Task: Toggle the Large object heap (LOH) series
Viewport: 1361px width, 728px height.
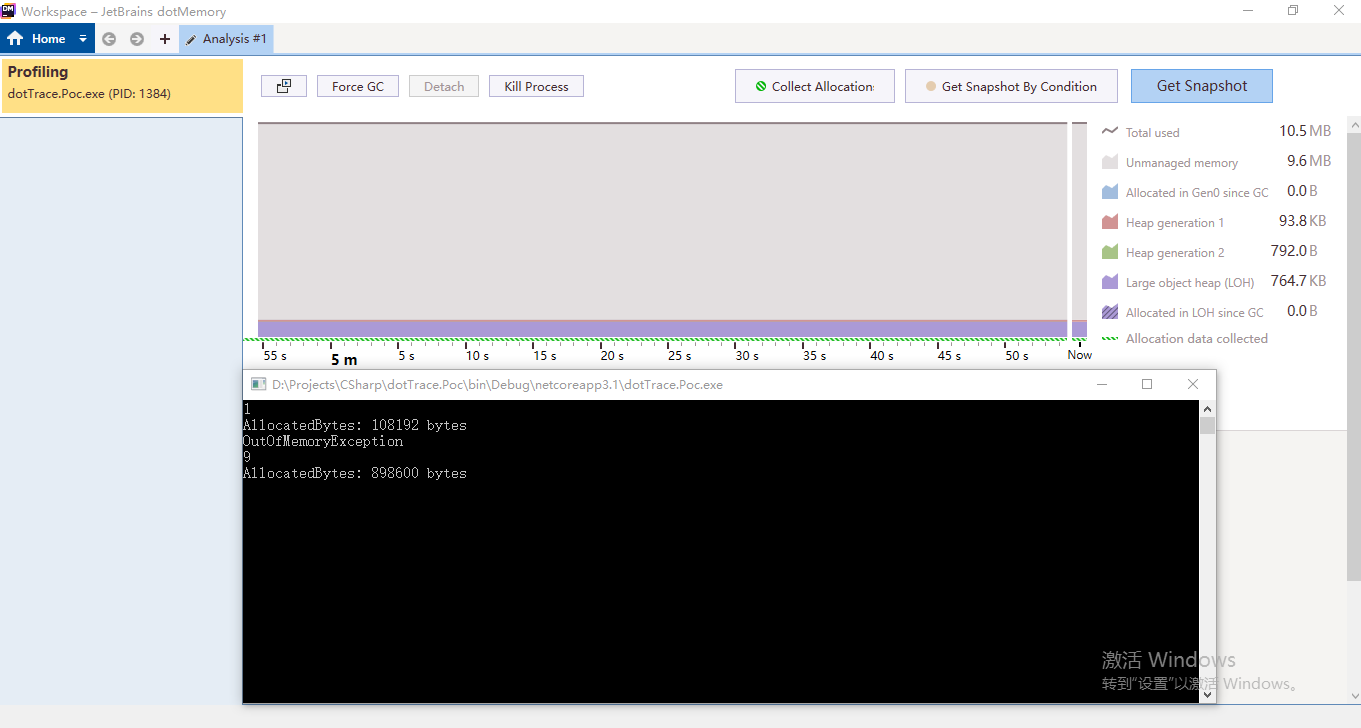Action: [1110, 282]
